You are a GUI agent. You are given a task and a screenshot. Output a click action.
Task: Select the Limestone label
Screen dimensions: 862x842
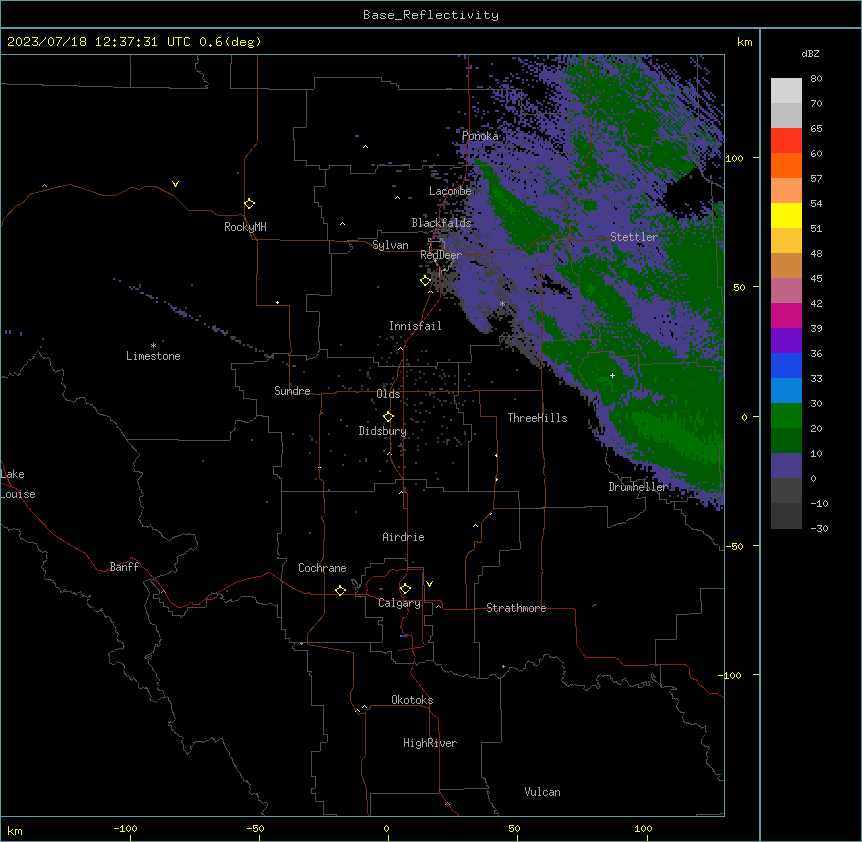pos(153,356)
